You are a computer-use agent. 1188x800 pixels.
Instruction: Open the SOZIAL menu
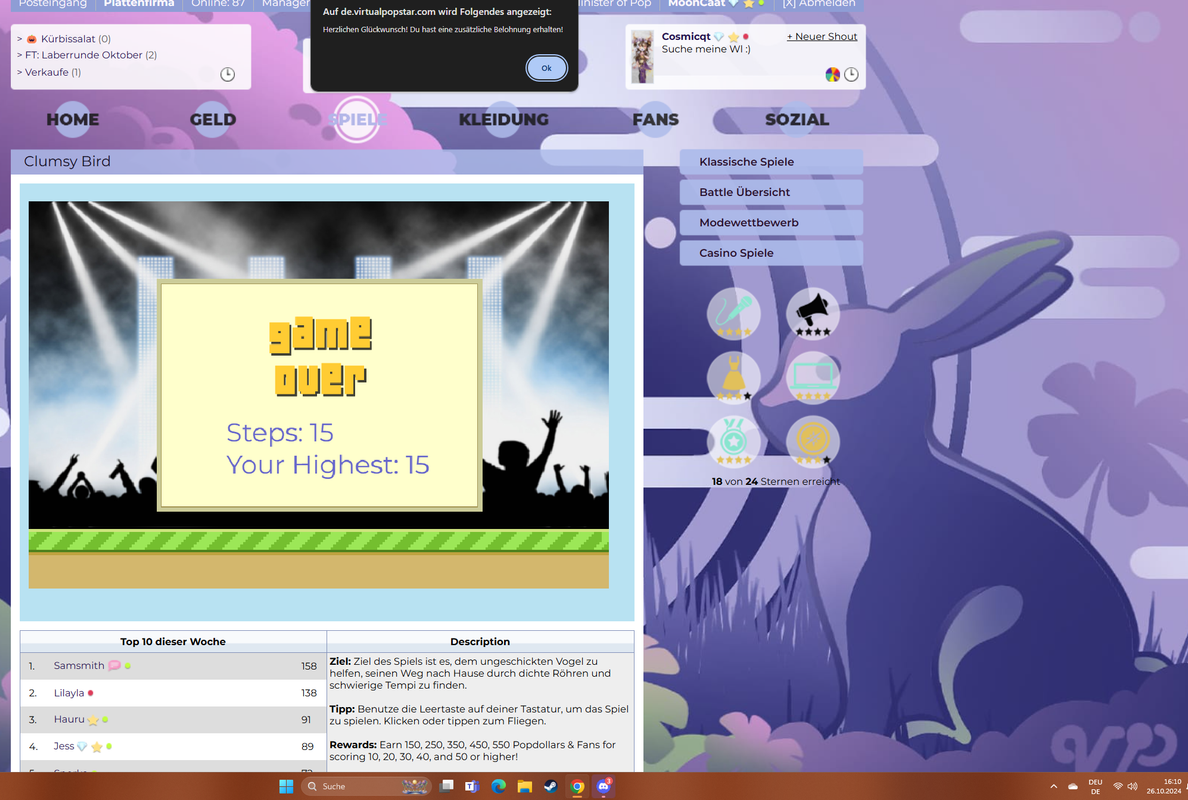[x=797, y=120]
